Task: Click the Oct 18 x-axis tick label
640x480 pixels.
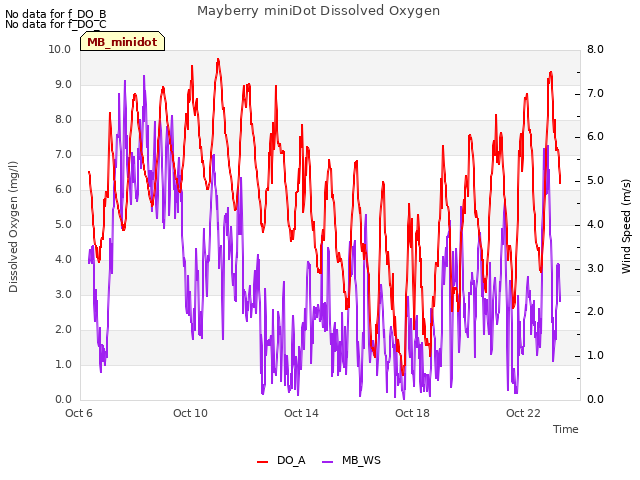Action: point(412,413)
